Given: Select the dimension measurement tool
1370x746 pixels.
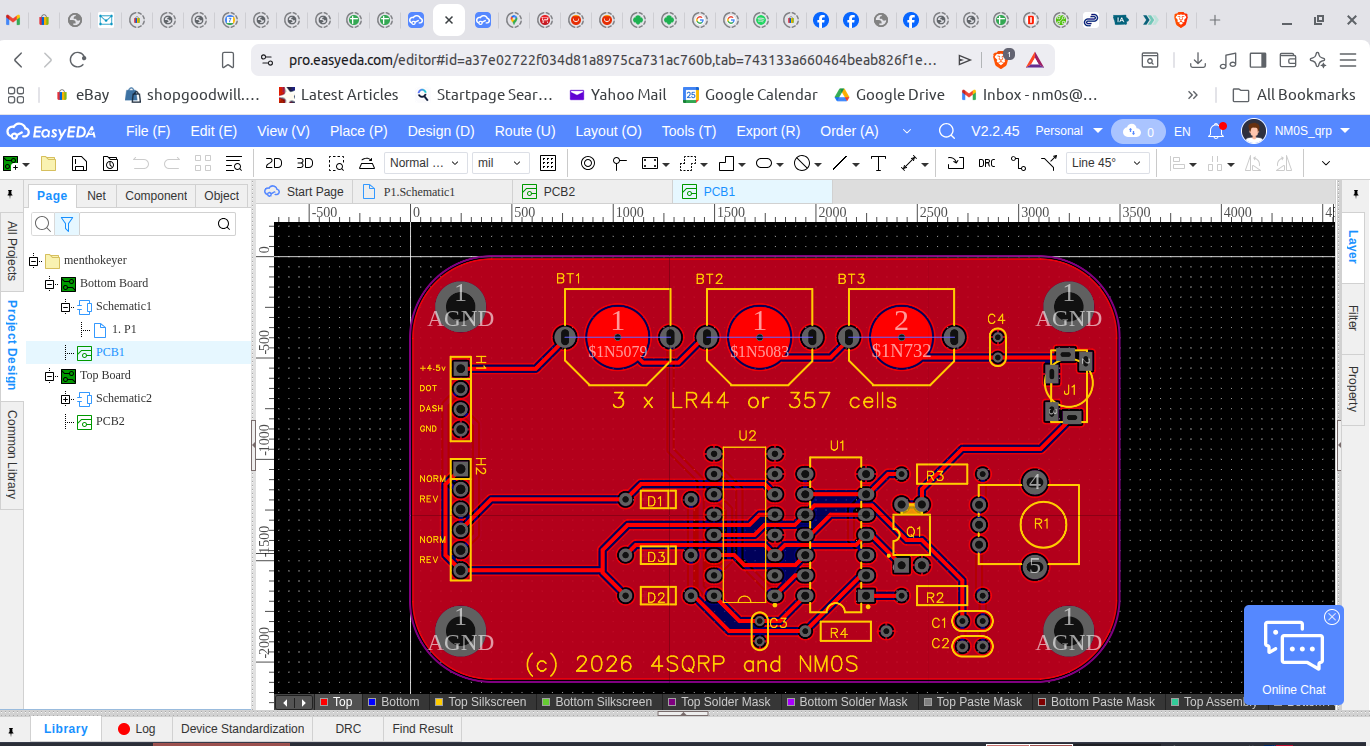Looking at the screenshot, I should [909, 163].
